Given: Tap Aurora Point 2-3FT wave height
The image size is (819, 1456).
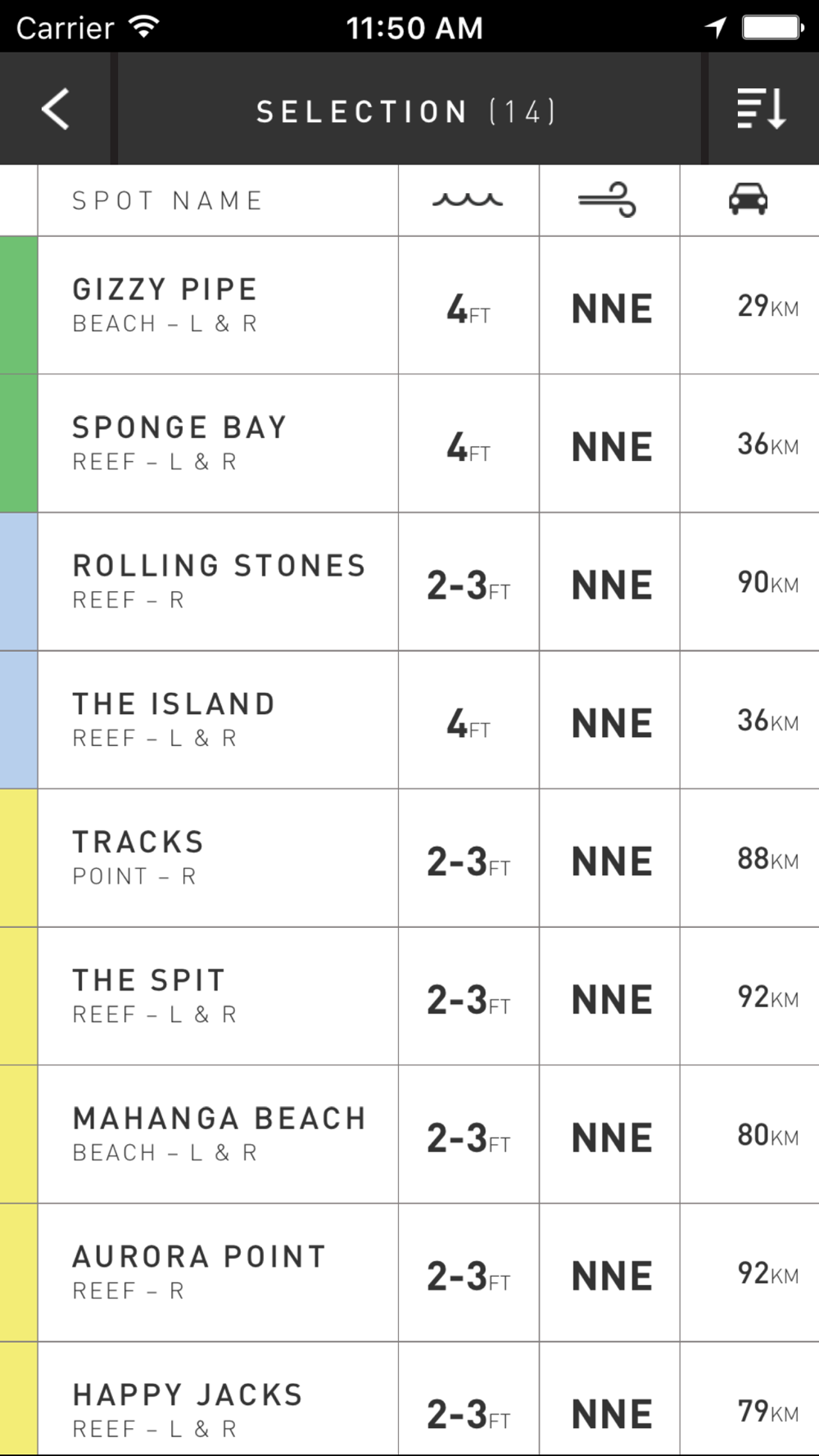Looking at the screenshot, I should coord(468,1276).
